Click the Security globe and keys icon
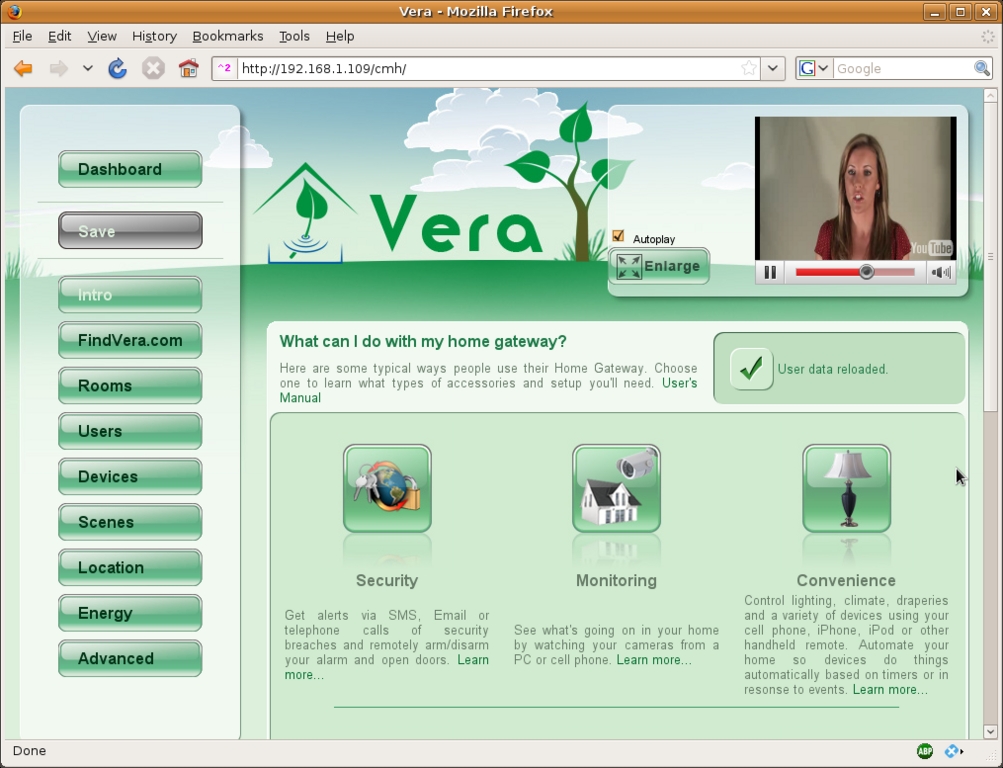The image size is (1003, 768). point(387,489)
